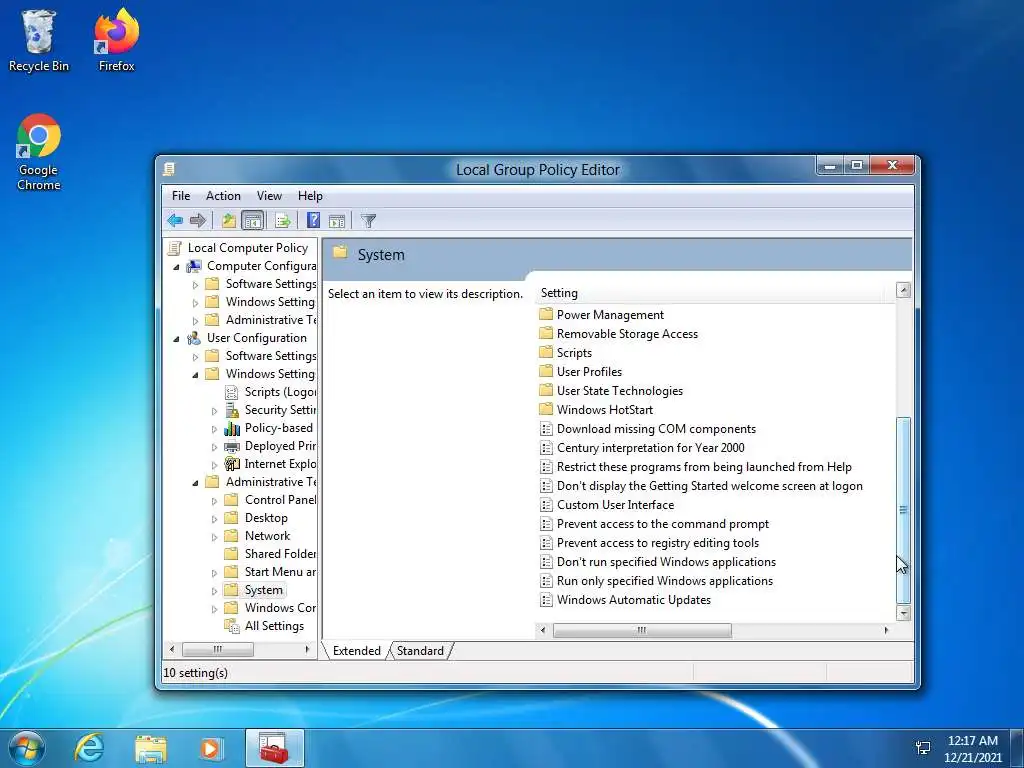Open Windows Explorer from the taskbar

coord(150,748)
